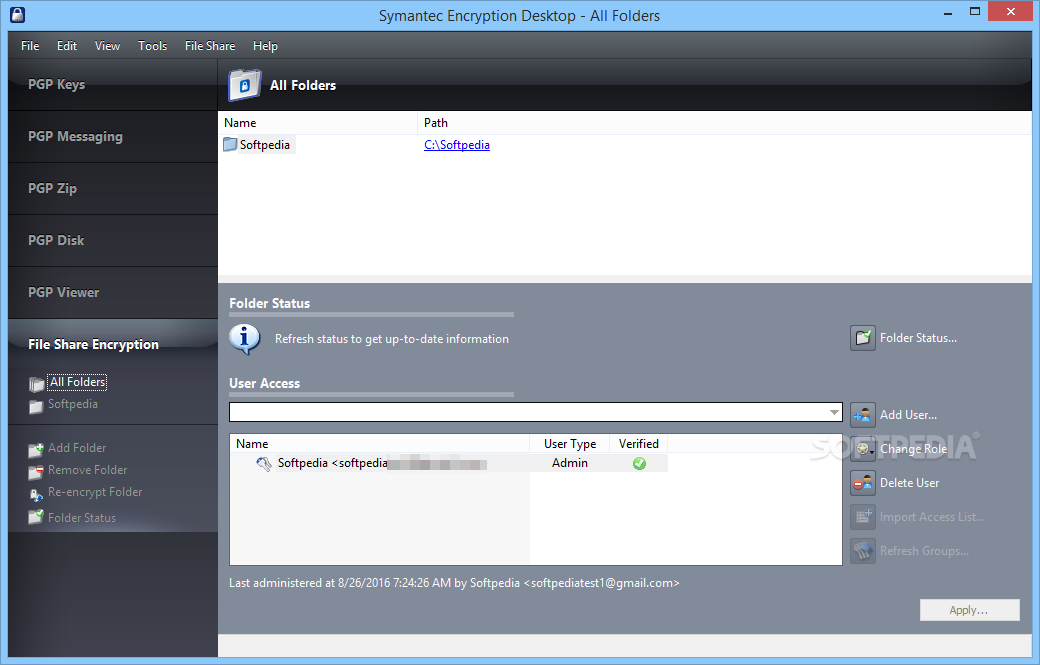Close the Symantec Encryption Desktop window
The height and width of the screenshot is (665, 1040).
pos(1011,11)
